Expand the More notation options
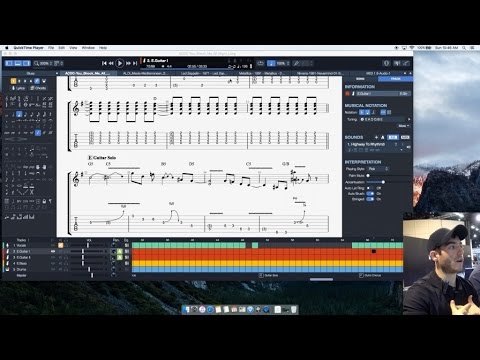The image size is (480, 360). pos(404,126)
